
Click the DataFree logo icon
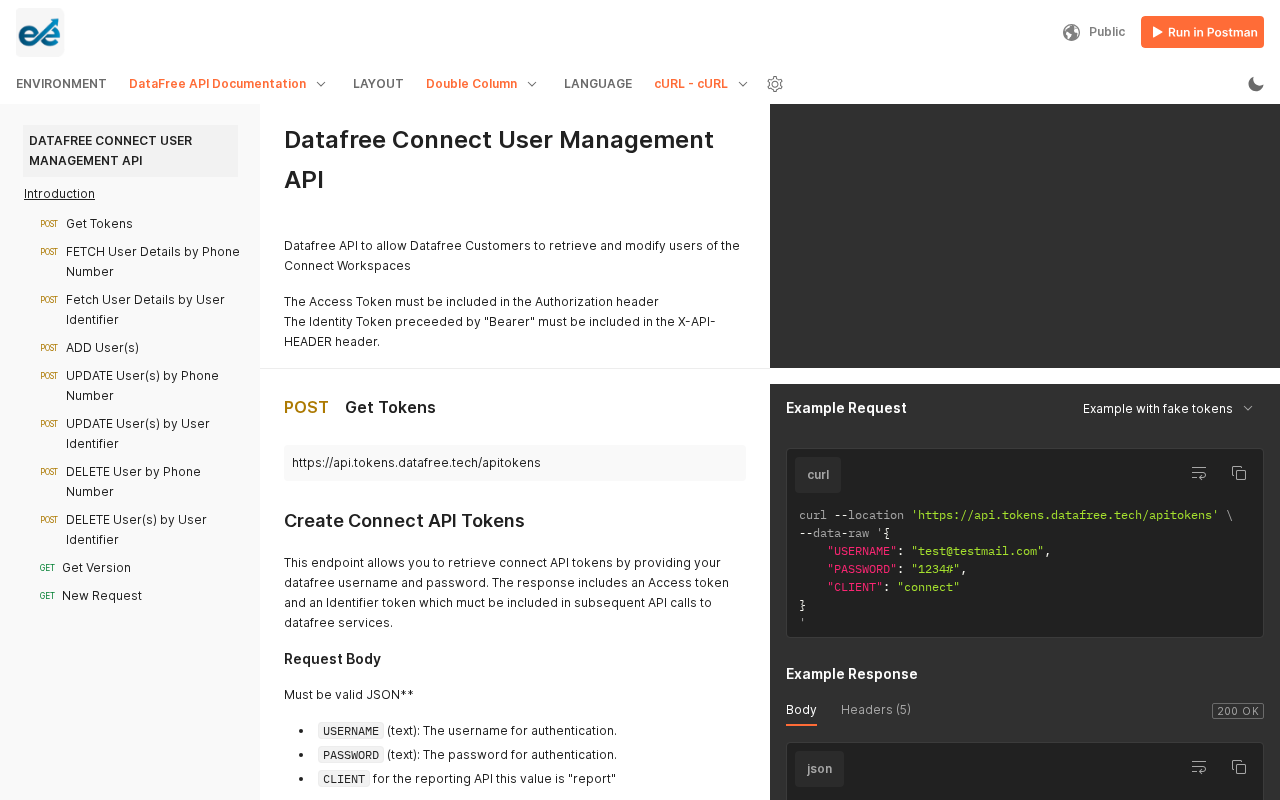pos(40,32)
